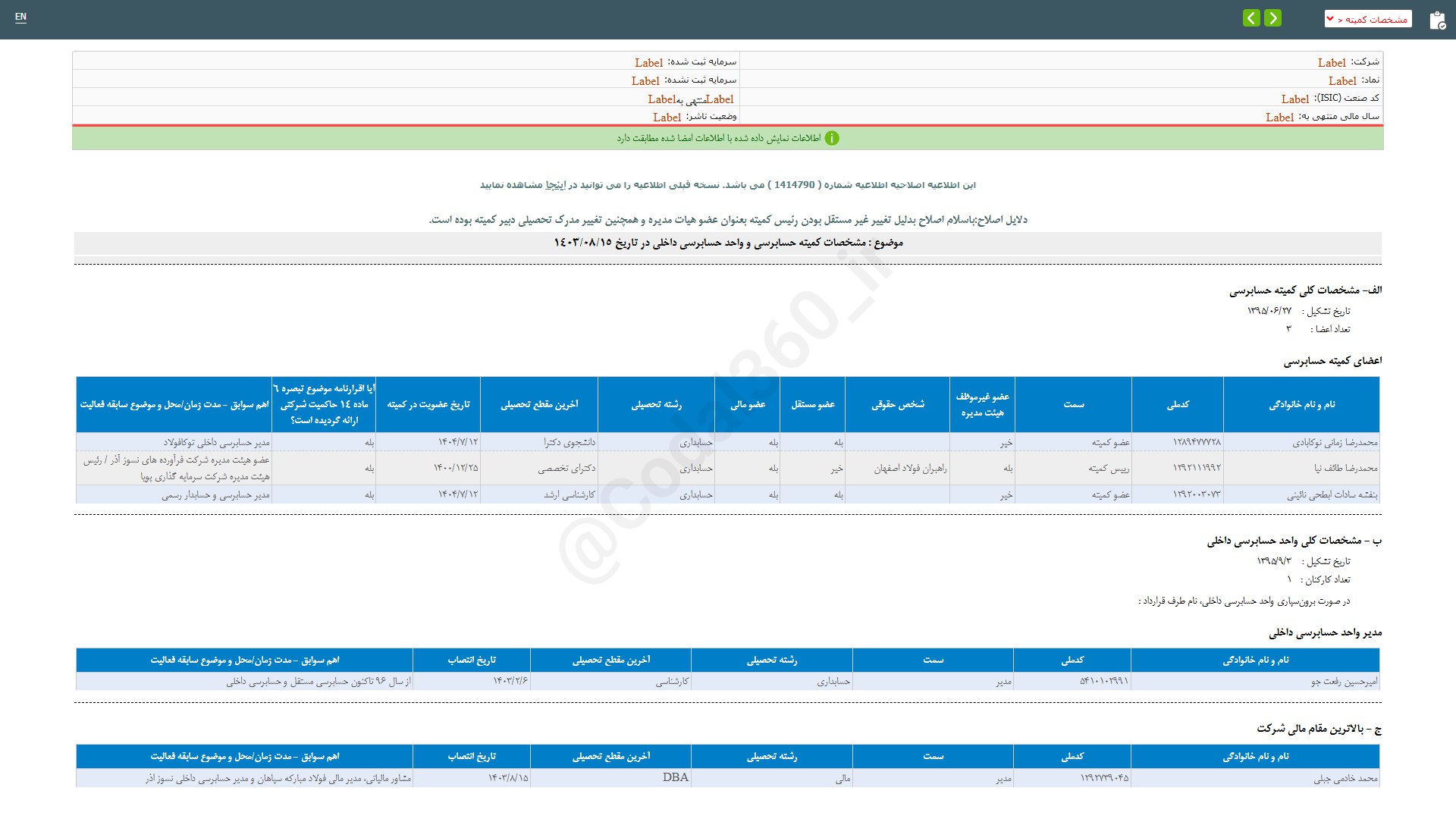Click the green left arrow navigation button

(x=1251, y=18)
